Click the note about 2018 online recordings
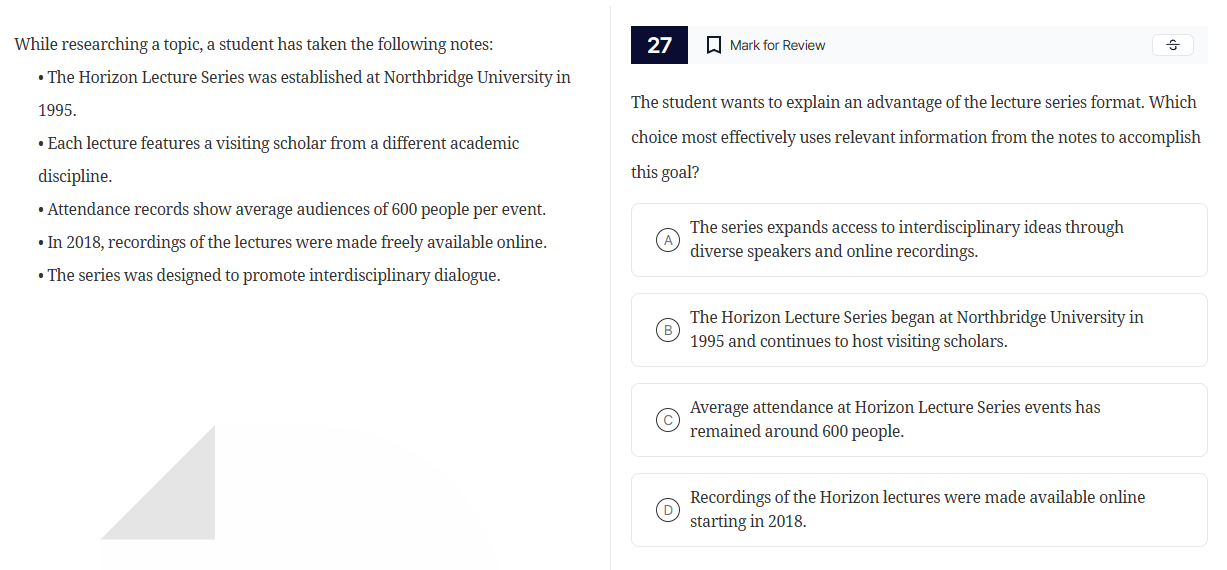Viewport: 1227px width, 570px height. click(297, 243)
